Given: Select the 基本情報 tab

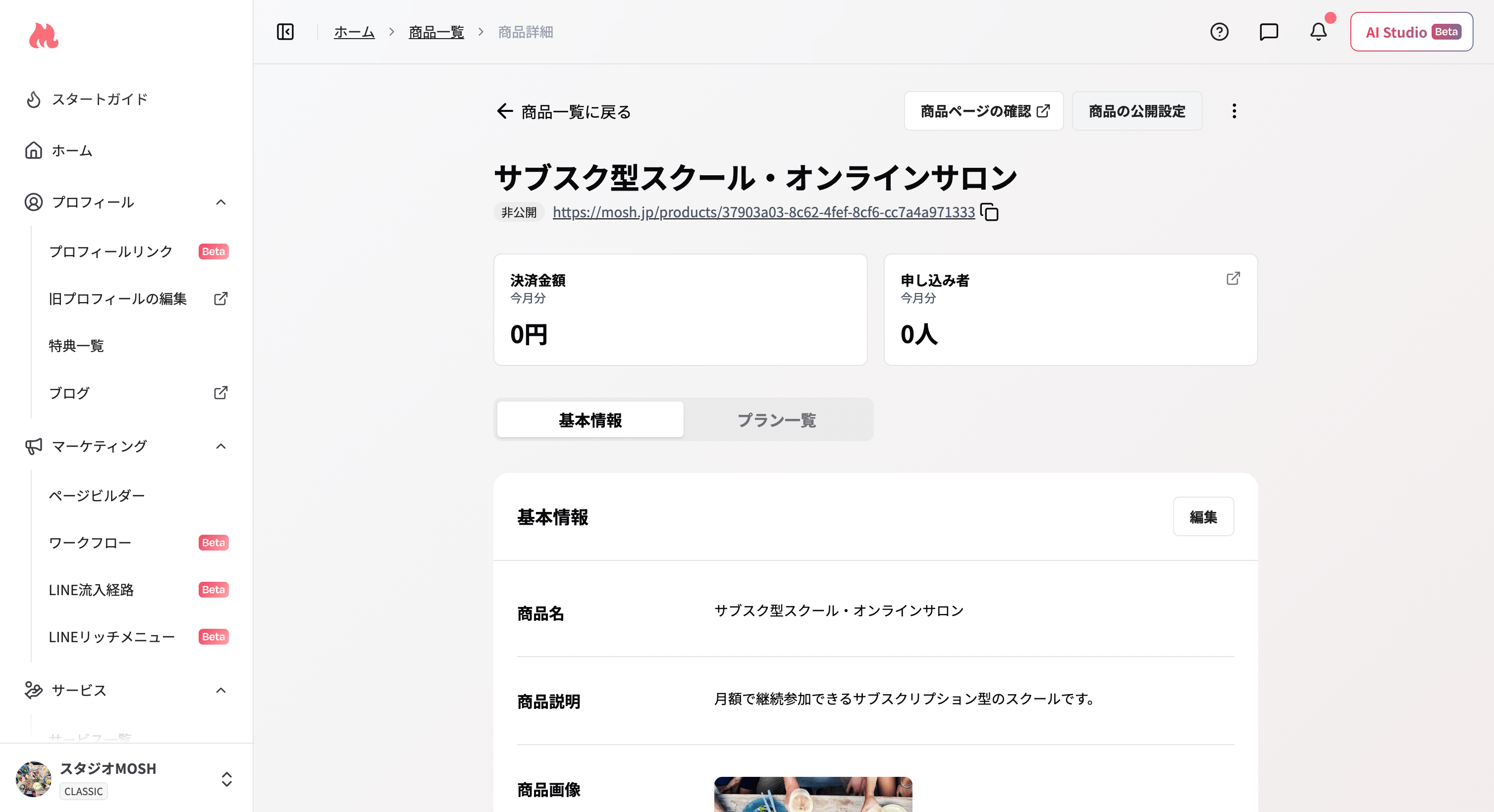Looking at the screenshot, I should (x=590, y=420).
